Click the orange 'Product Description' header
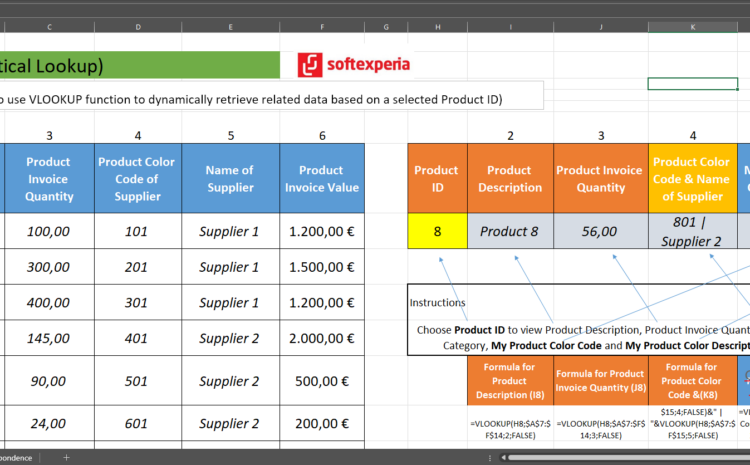Viewport: 750px width, 465px height. [x=510, y=178]
